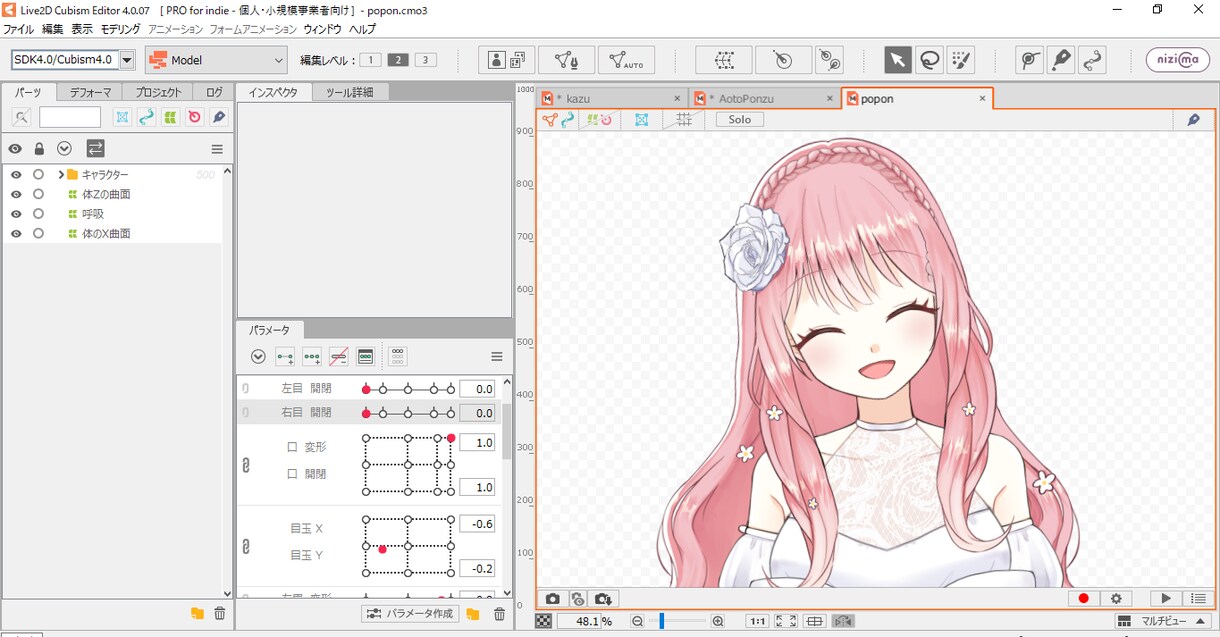This screenshot has height=637, width=1220.
Task: Create a rotation deformer
Action: 783,60
